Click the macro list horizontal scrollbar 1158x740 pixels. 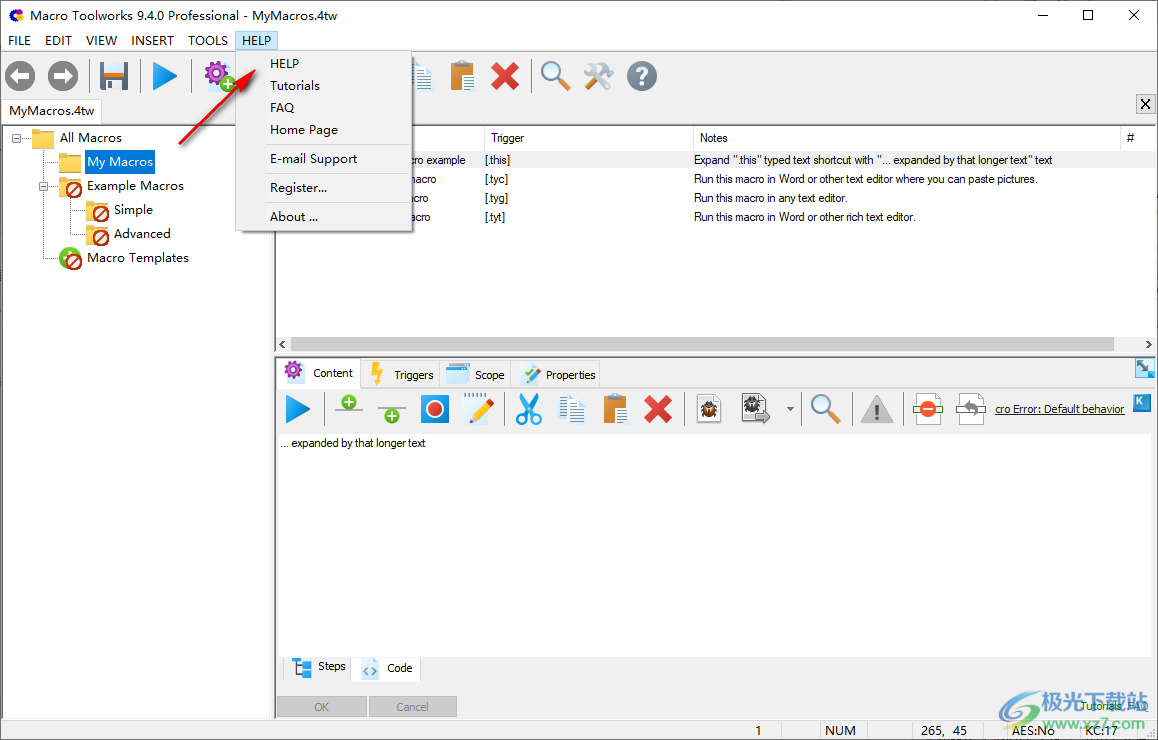click(702, 344)
